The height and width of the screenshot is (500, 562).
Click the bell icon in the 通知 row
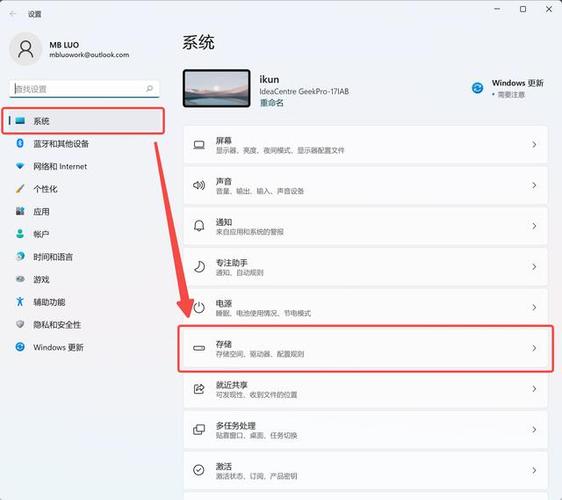[x=199, y=226]
